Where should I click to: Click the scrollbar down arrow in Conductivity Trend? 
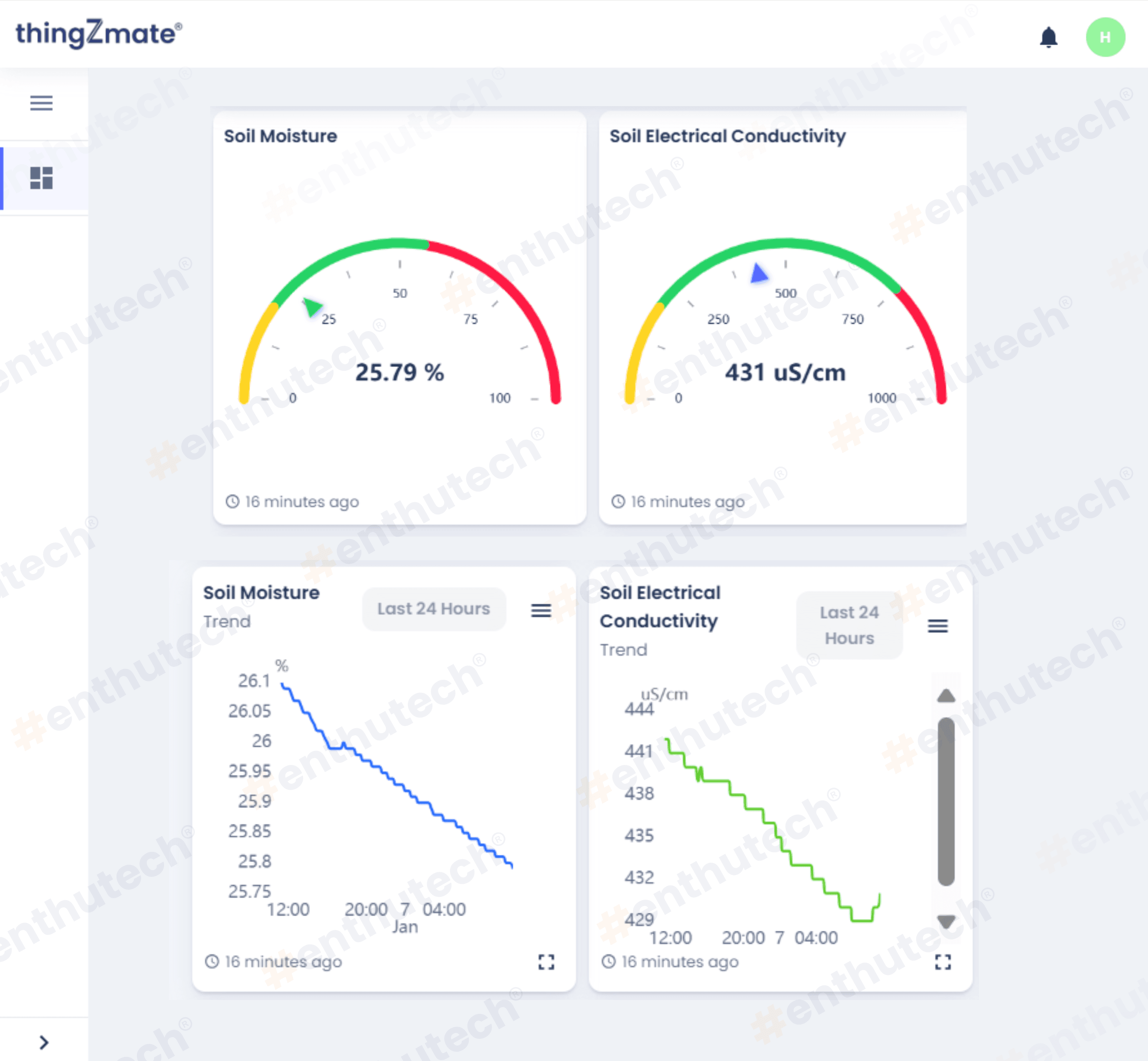point(946,921)
